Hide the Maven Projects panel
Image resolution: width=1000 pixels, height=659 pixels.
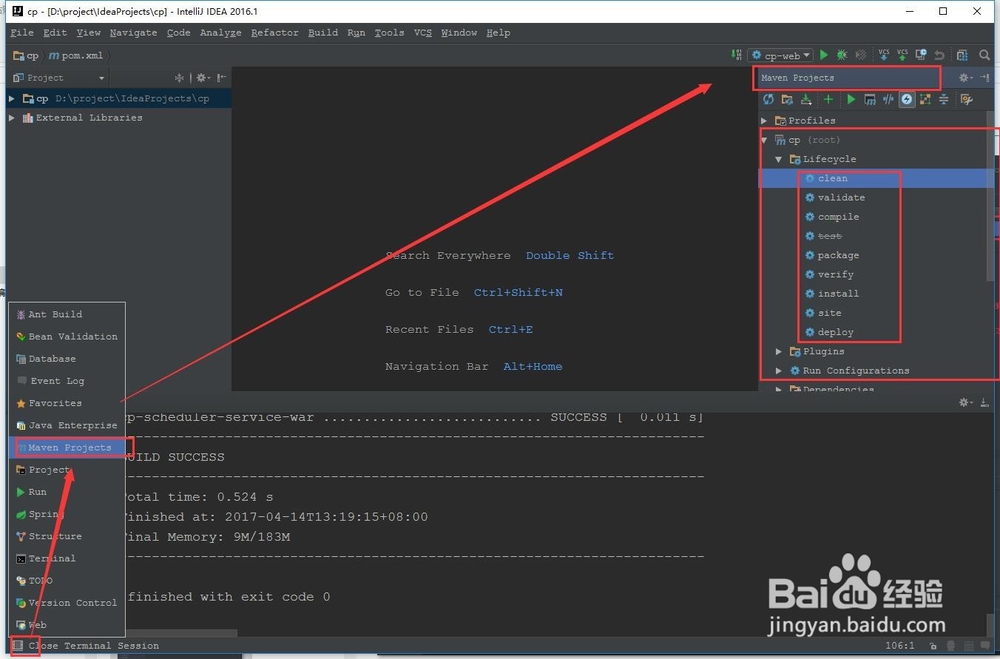coord(984,78)
